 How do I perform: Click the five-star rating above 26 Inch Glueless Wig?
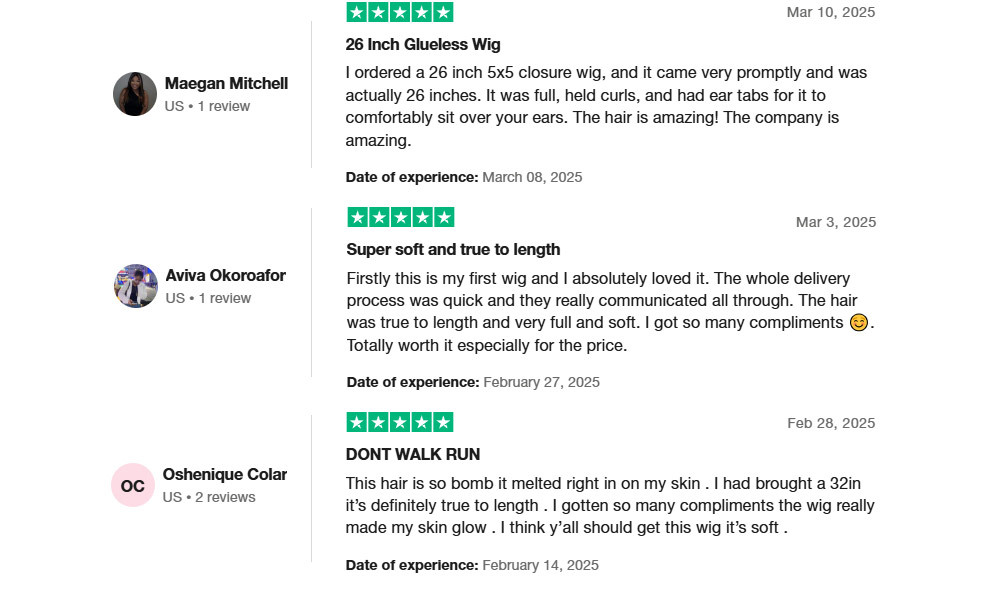(x=400, y=12)
